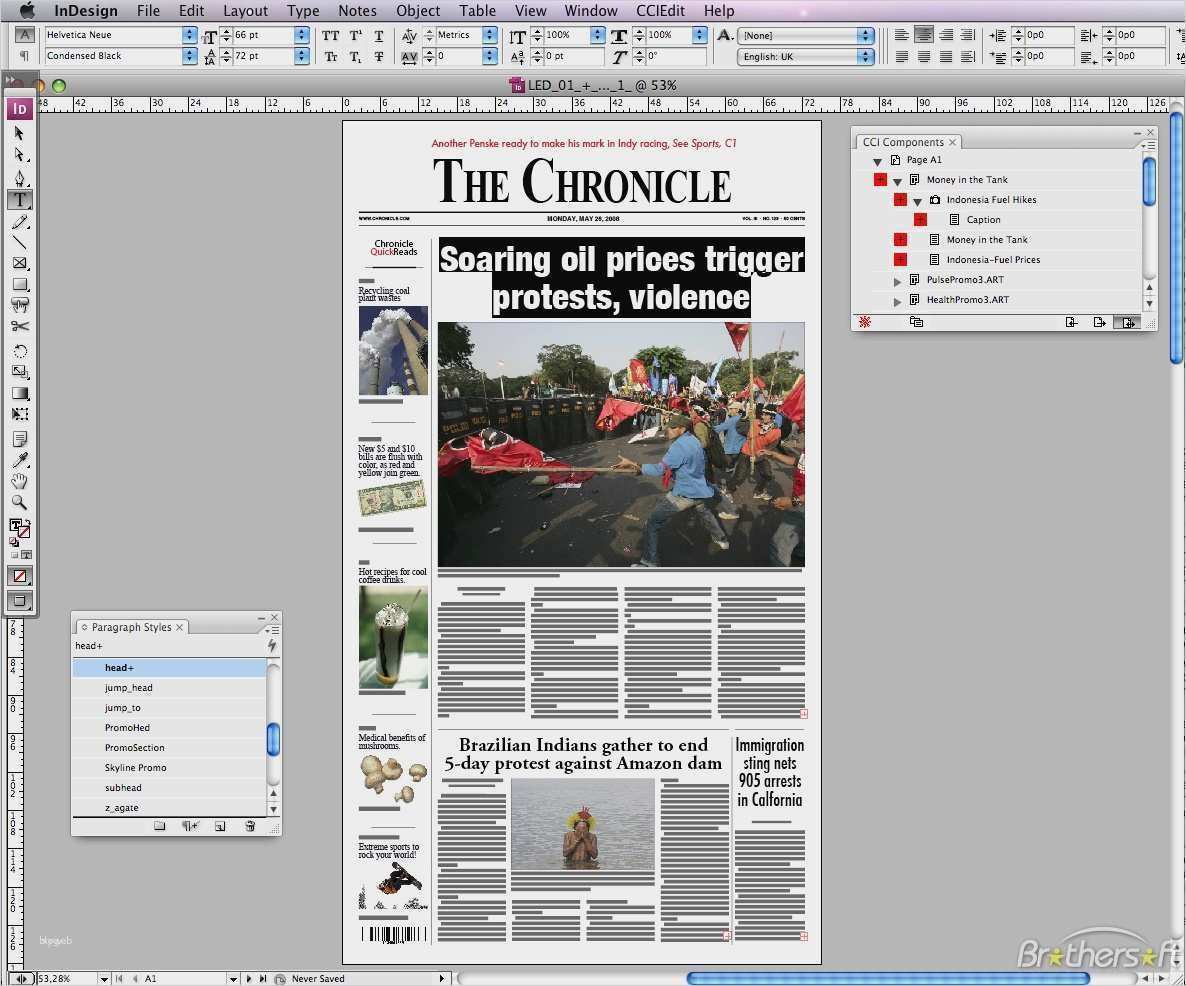Pick the Pen tool

pos(19,178)
